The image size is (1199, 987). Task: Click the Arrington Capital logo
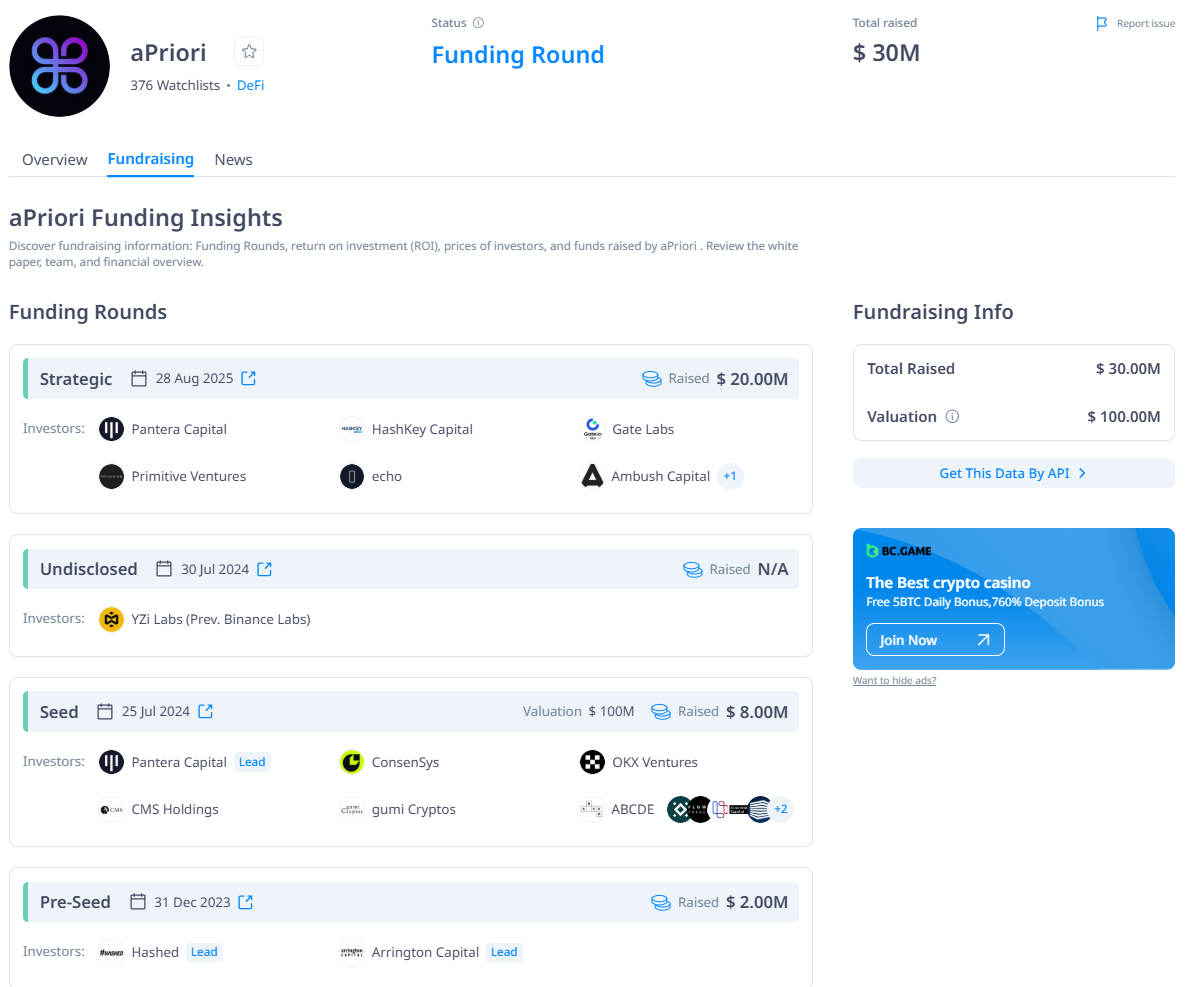pyautogui.click(x=352, y=953)
